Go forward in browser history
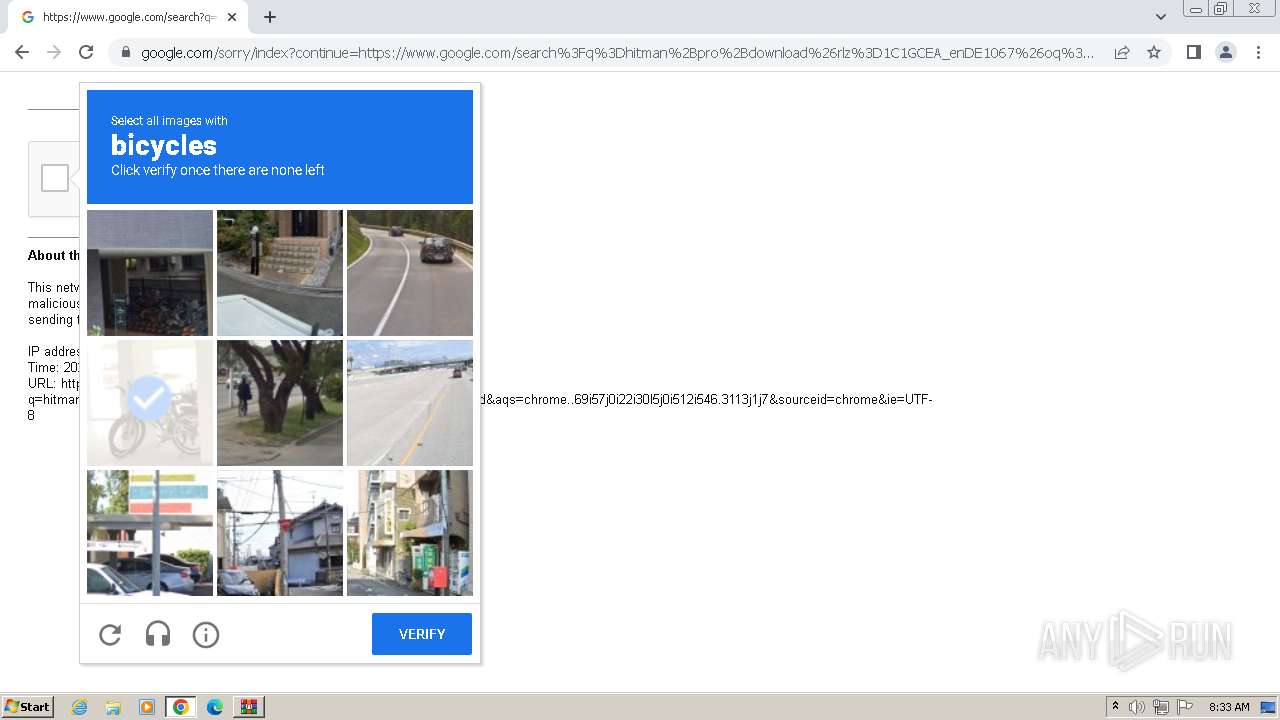 (x=54, y=52)
